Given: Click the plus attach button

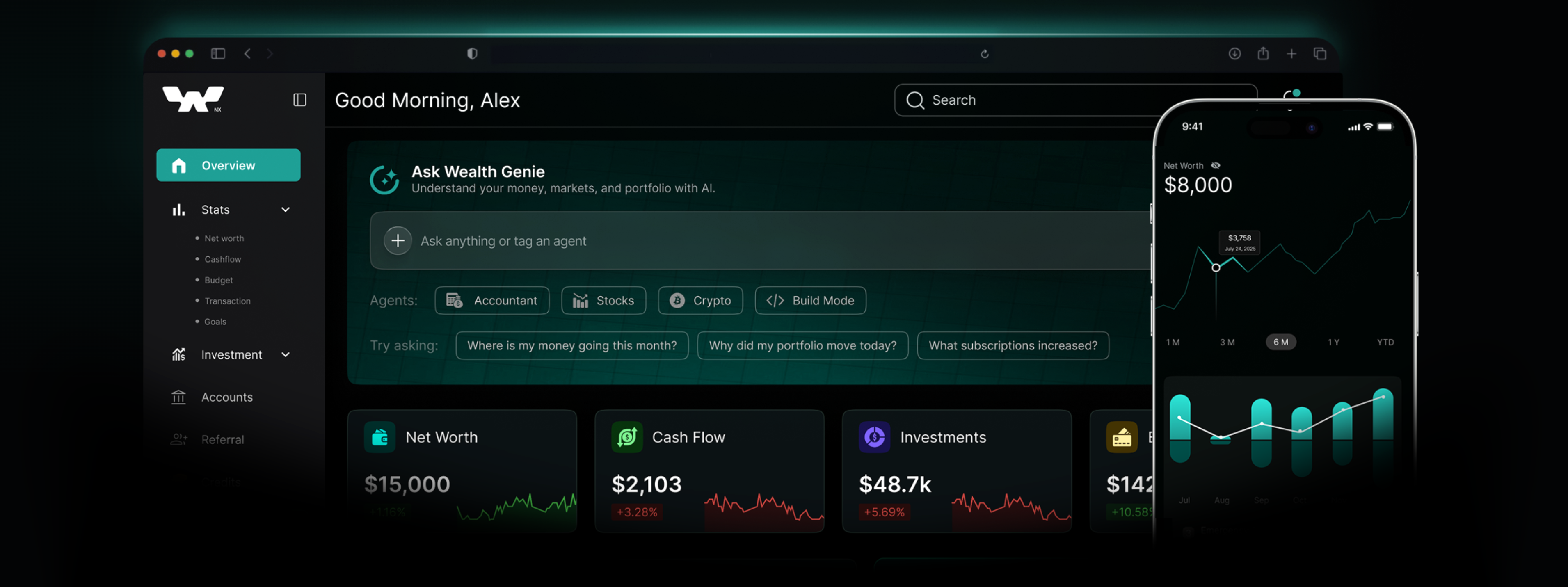Looking at the screenshot, I should (x=398, y=240).
